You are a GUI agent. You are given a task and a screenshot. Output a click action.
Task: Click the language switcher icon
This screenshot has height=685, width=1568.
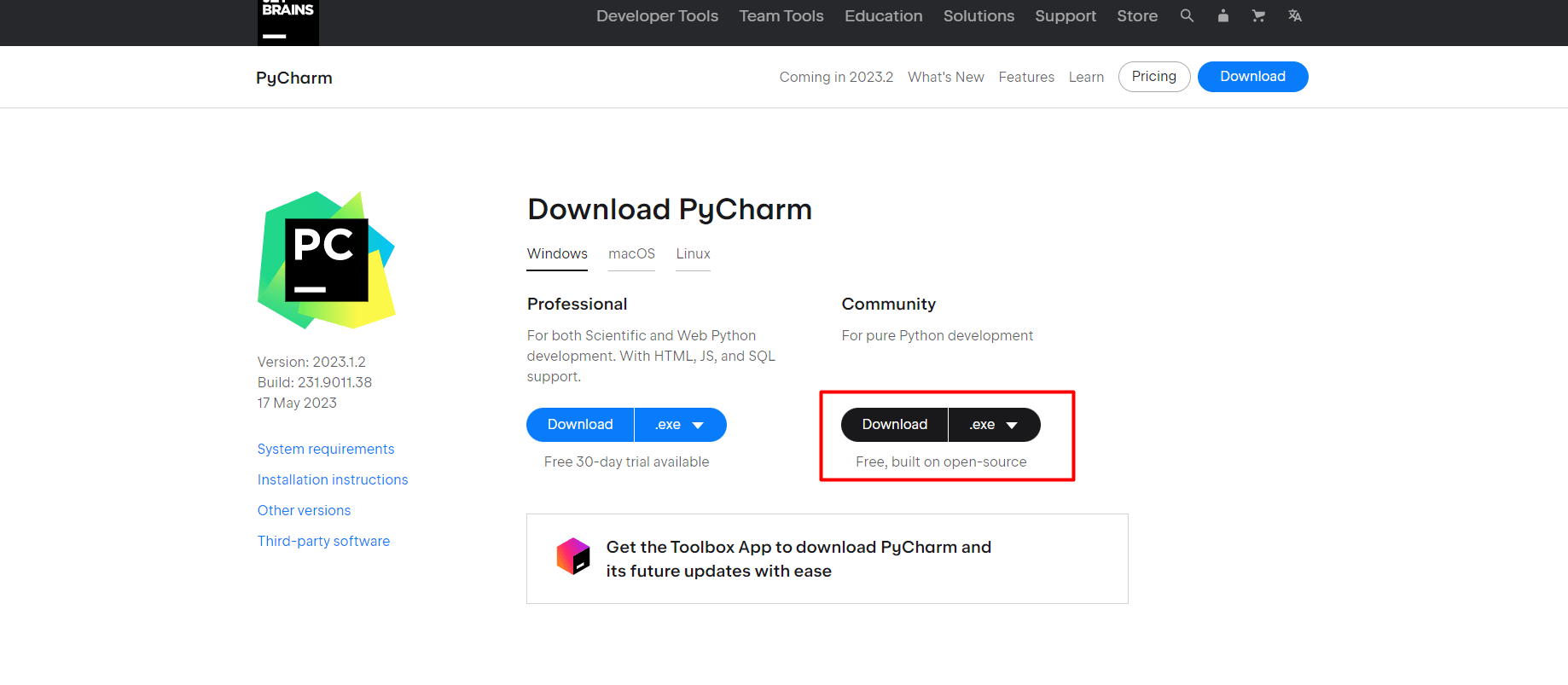1295,15
